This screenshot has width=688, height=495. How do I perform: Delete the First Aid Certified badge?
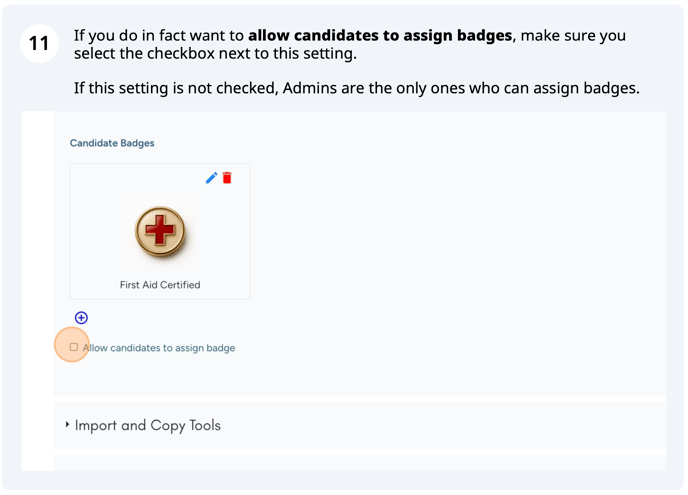[x=227, y=178]
